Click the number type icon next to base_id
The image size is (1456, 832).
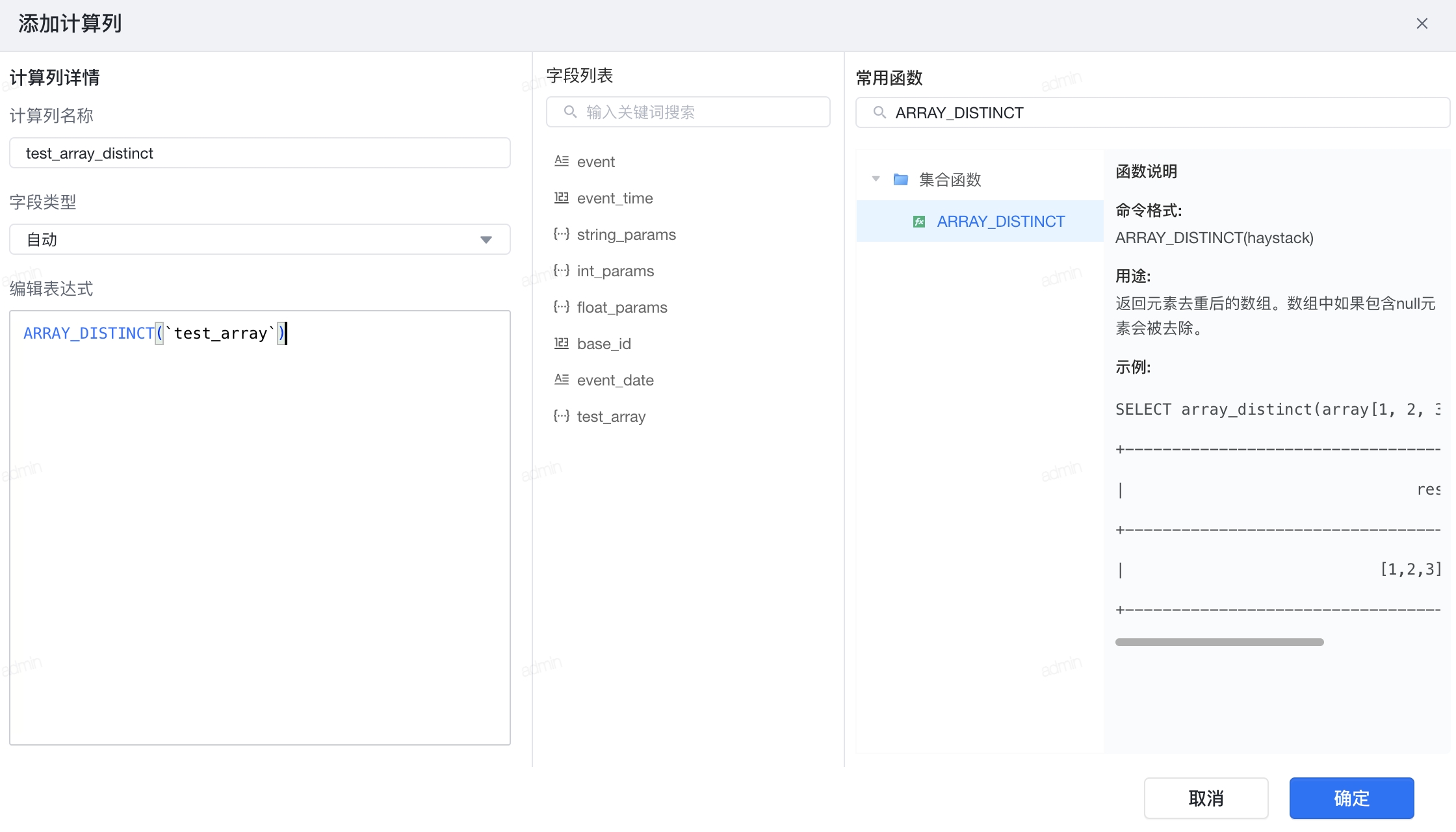[x=562, y=343]
